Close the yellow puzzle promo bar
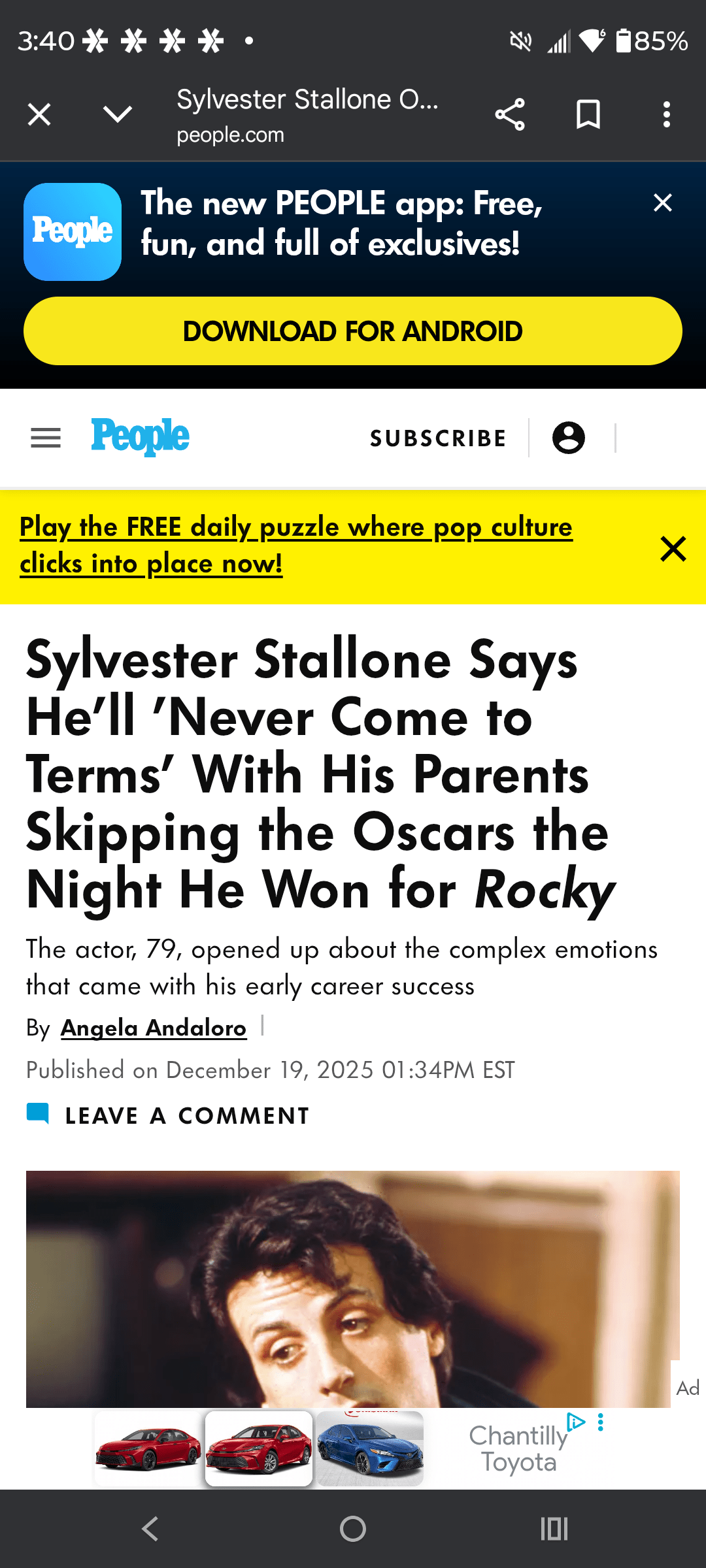 673,549
